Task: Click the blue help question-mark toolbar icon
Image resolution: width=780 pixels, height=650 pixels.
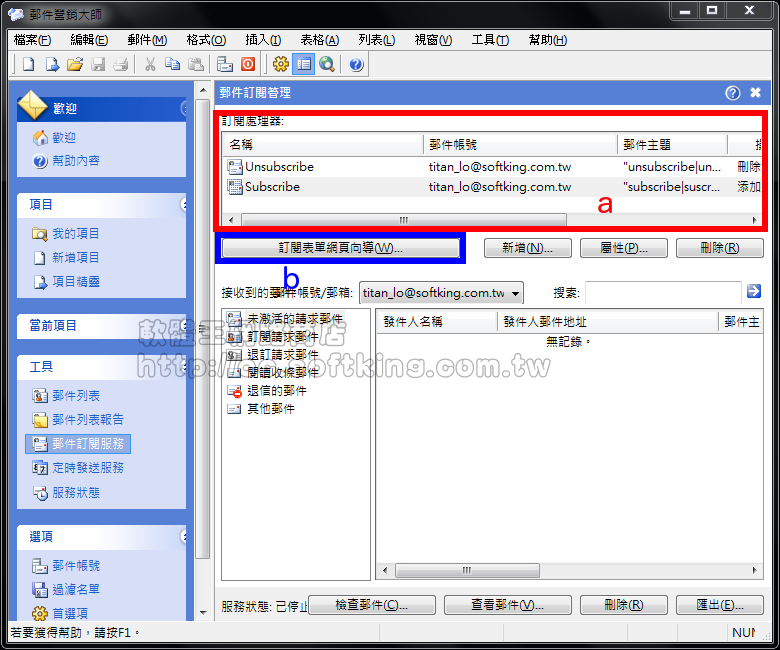Action: (x=356, y=65)
